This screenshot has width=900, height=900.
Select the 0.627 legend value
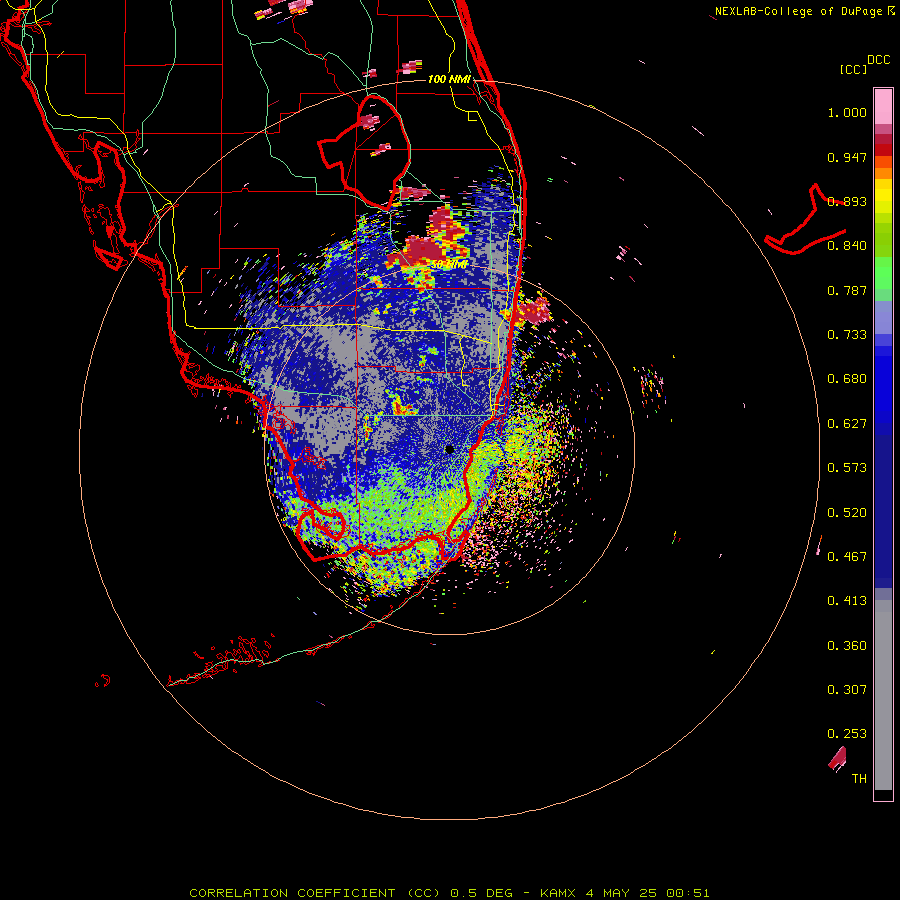coord(847,424)
